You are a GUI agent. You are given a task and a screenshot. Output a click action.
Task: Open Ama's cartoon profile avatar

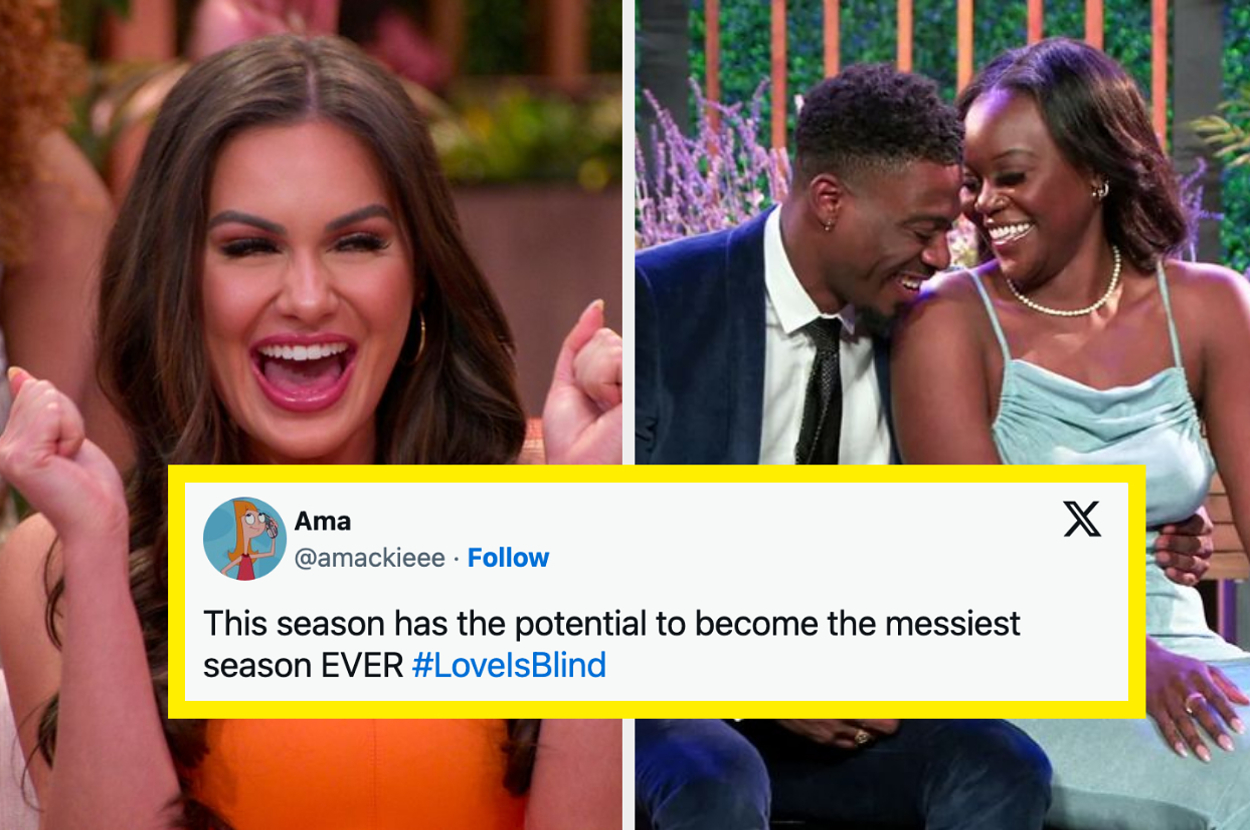click(x=245, y=538)
